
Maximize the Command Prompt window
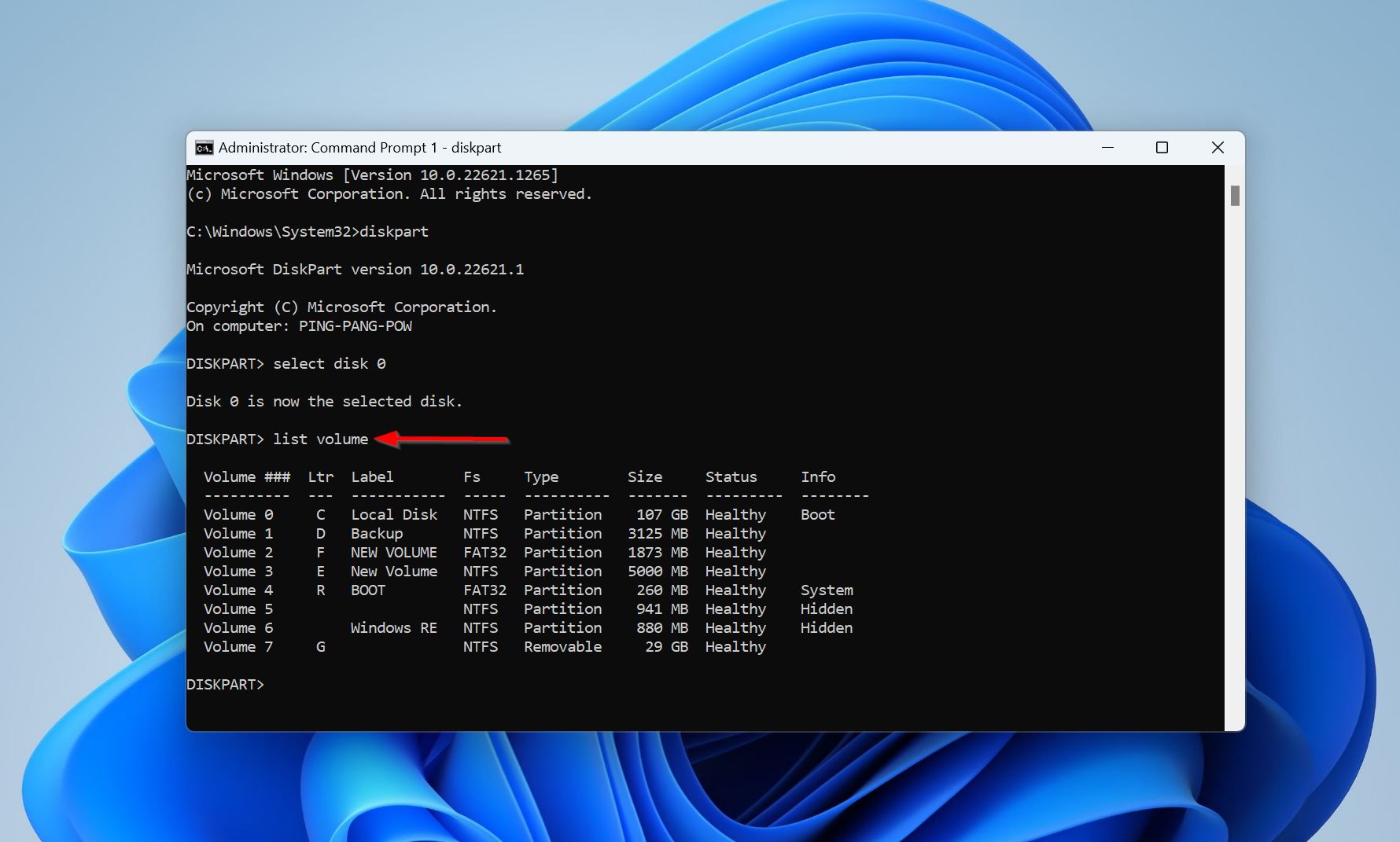1162,148
